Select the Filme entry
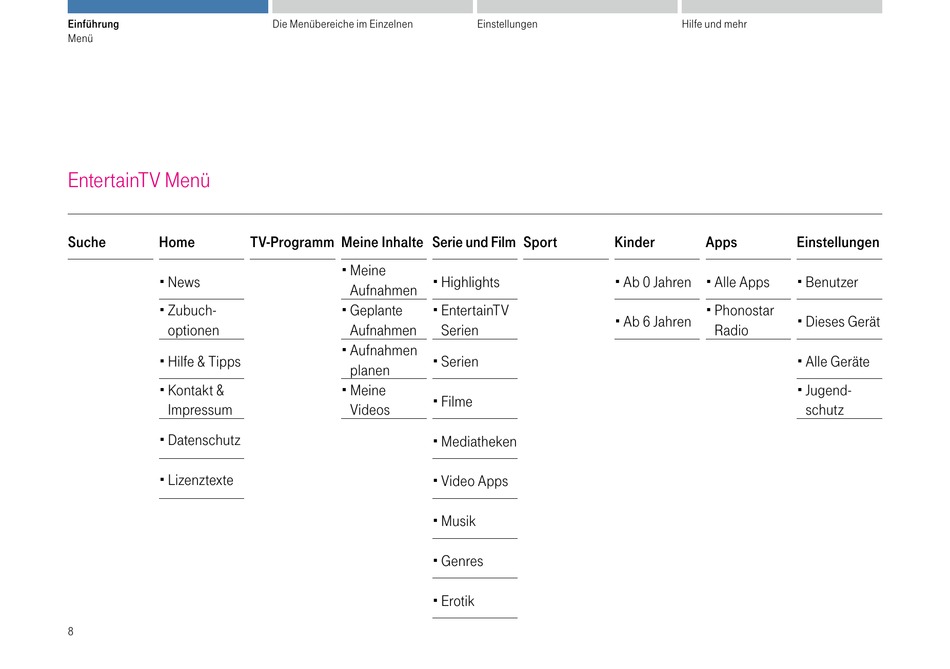This screenshot has width=950, height=669. pyautogui.click(x=456, y=402)
